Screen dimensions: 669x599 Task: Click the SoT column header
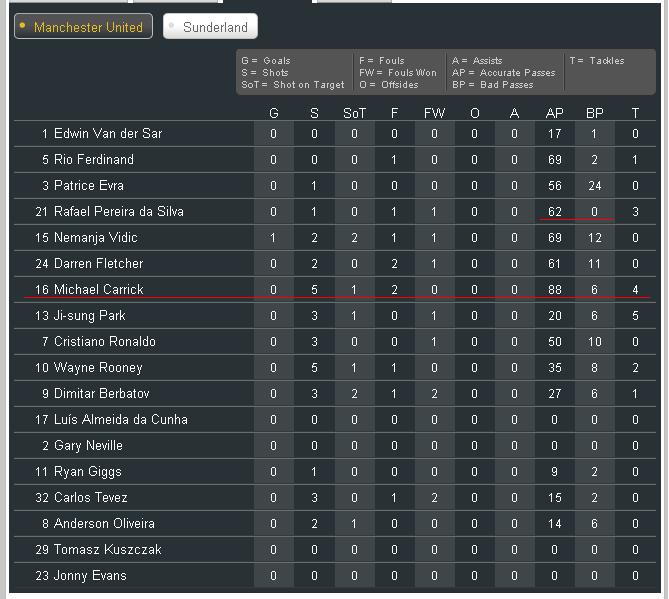pos(355,113)
